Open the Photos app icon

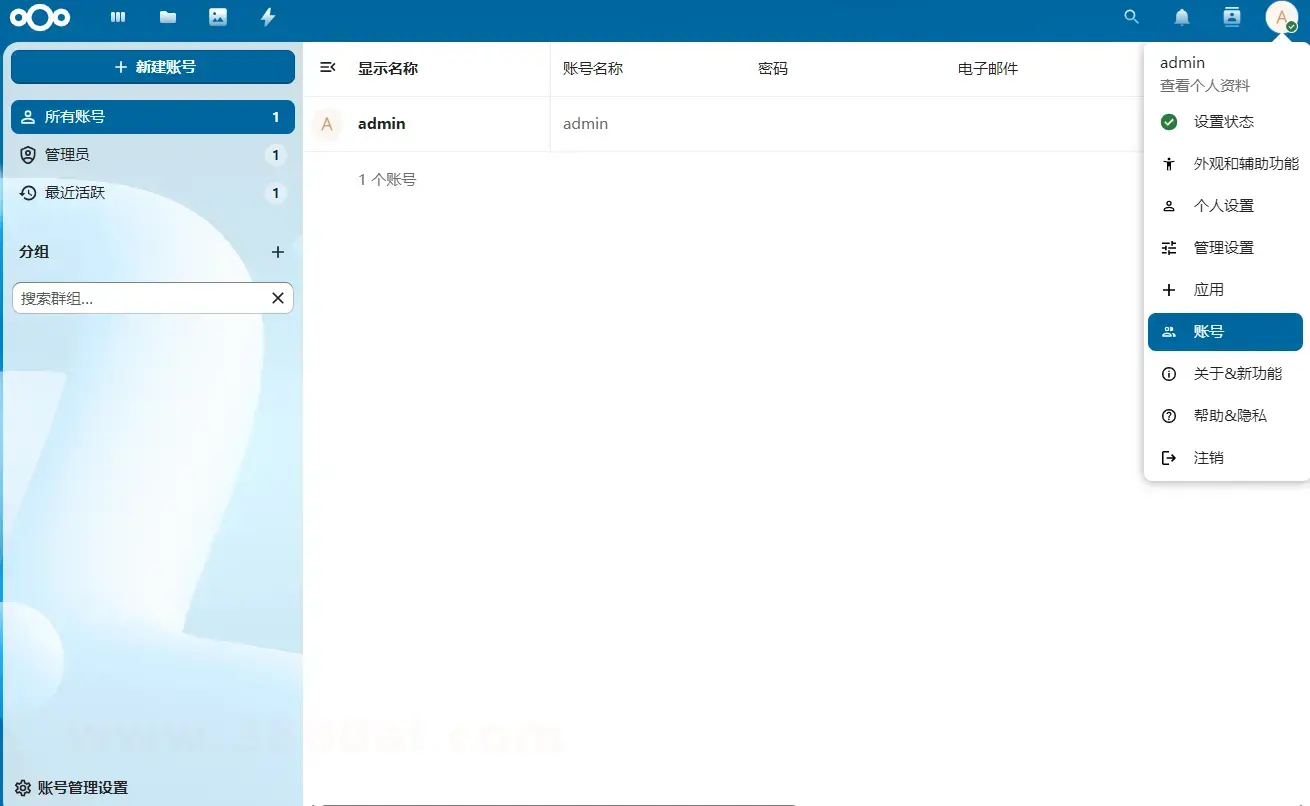pos(218,17)
